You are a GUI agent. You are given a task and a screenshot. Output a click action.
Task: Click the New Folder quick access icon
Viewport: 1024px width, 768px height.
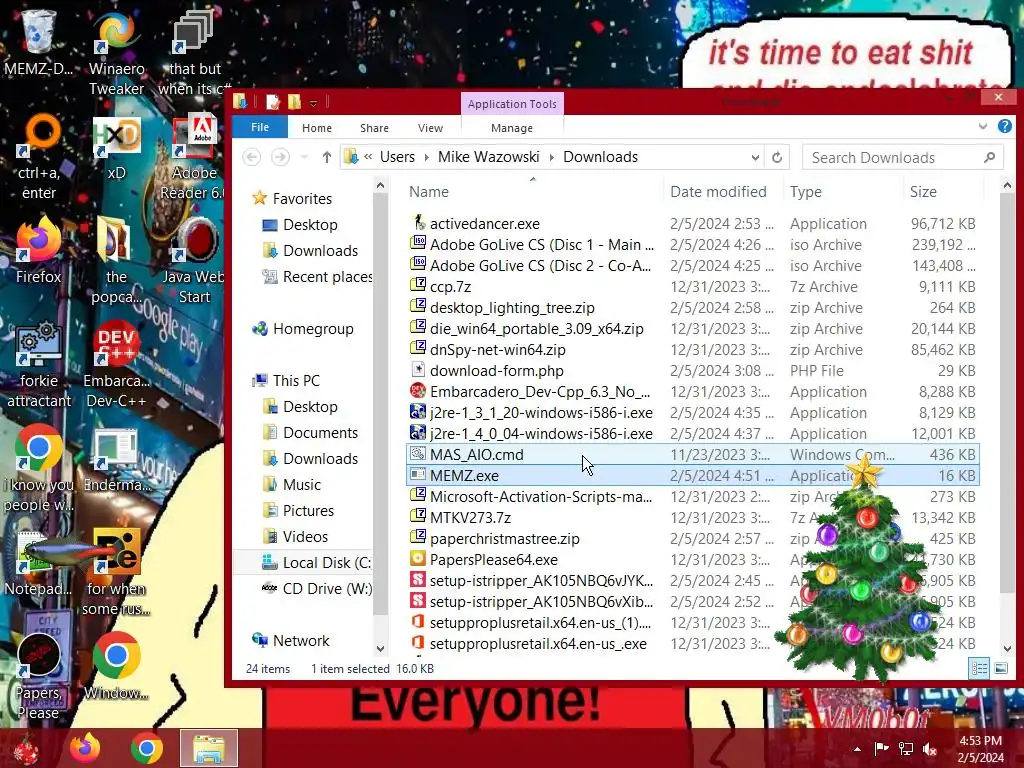(295, 102)
